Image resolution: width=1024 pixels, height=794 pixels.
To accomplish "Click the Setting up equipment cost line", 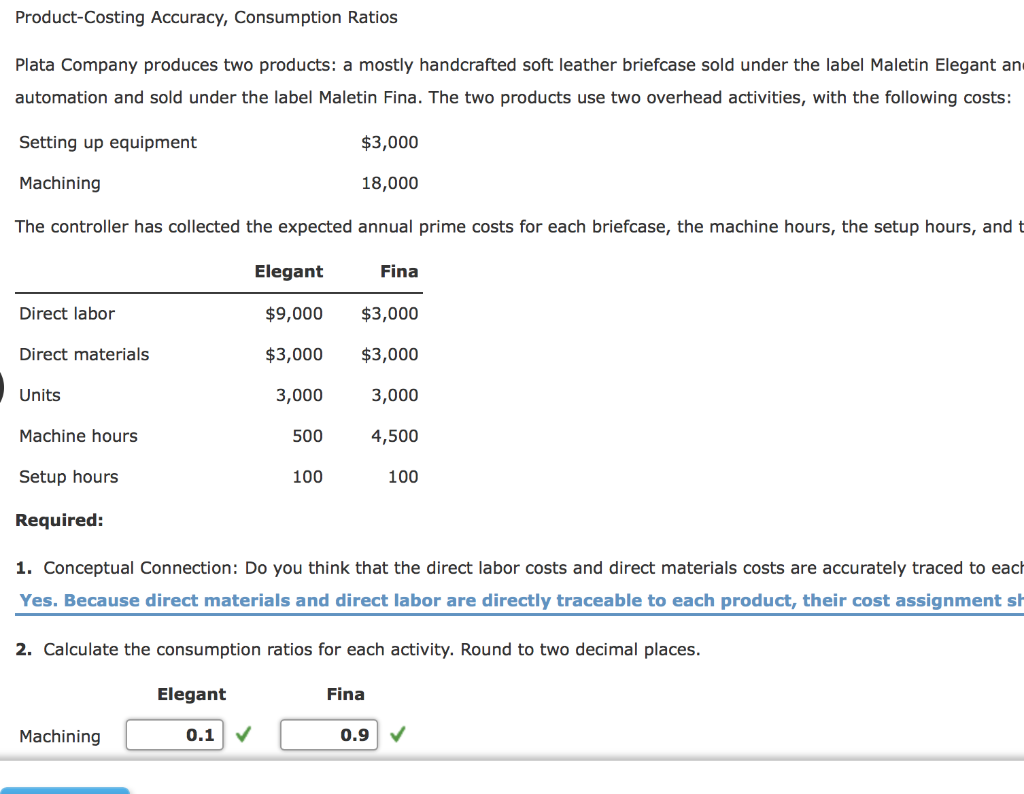I will click(x=107, y=142).
